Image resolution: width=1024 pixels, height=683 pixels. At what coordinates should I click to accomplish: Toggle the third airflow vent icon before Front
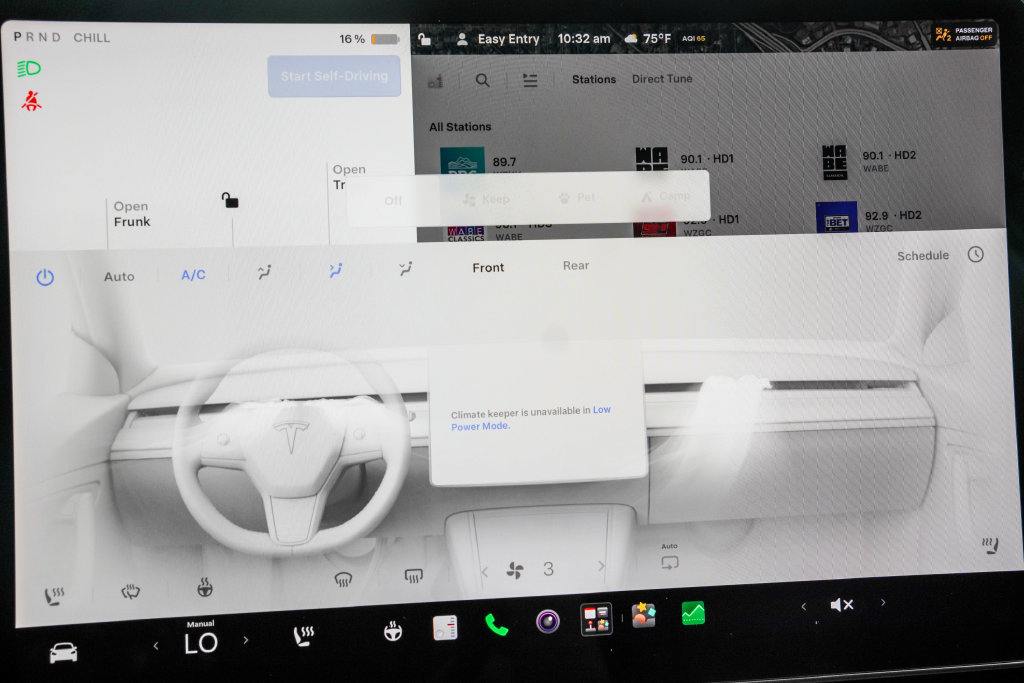pyautogui.click(x=406, y=268)
